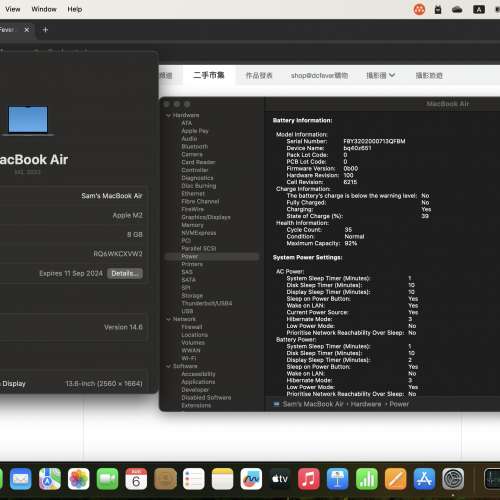Launch Maps from the Dock
The height and width of the screenshot is (500, 500).
click(x=50, y=479)
